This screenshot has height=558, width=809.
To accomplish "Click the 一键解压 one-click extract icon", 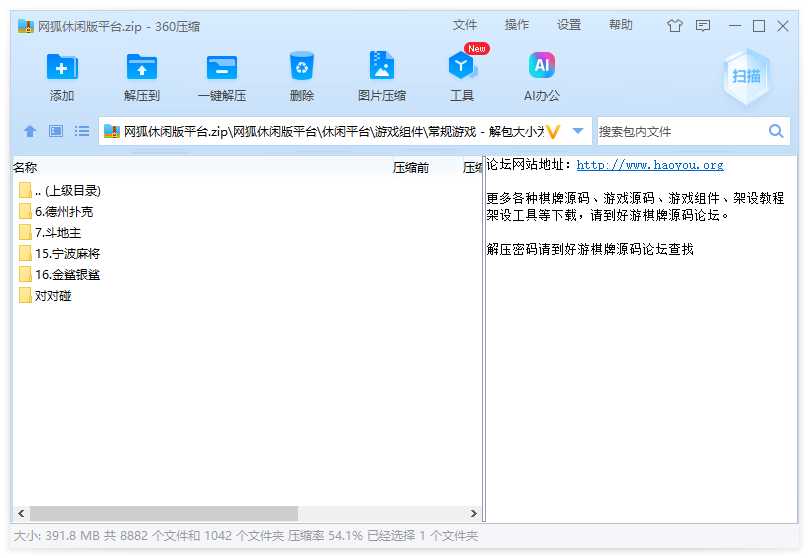I will coord(222,68).
